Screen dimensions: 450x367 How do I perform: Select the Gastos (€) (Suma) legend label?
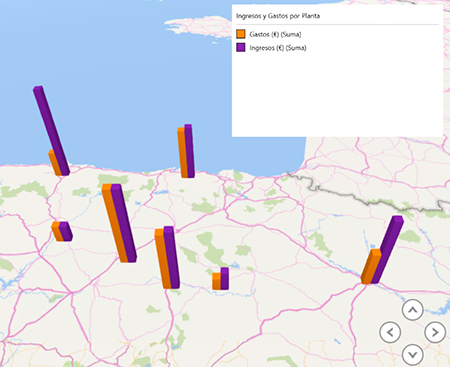pyautogui.click(x=275, y=34)
